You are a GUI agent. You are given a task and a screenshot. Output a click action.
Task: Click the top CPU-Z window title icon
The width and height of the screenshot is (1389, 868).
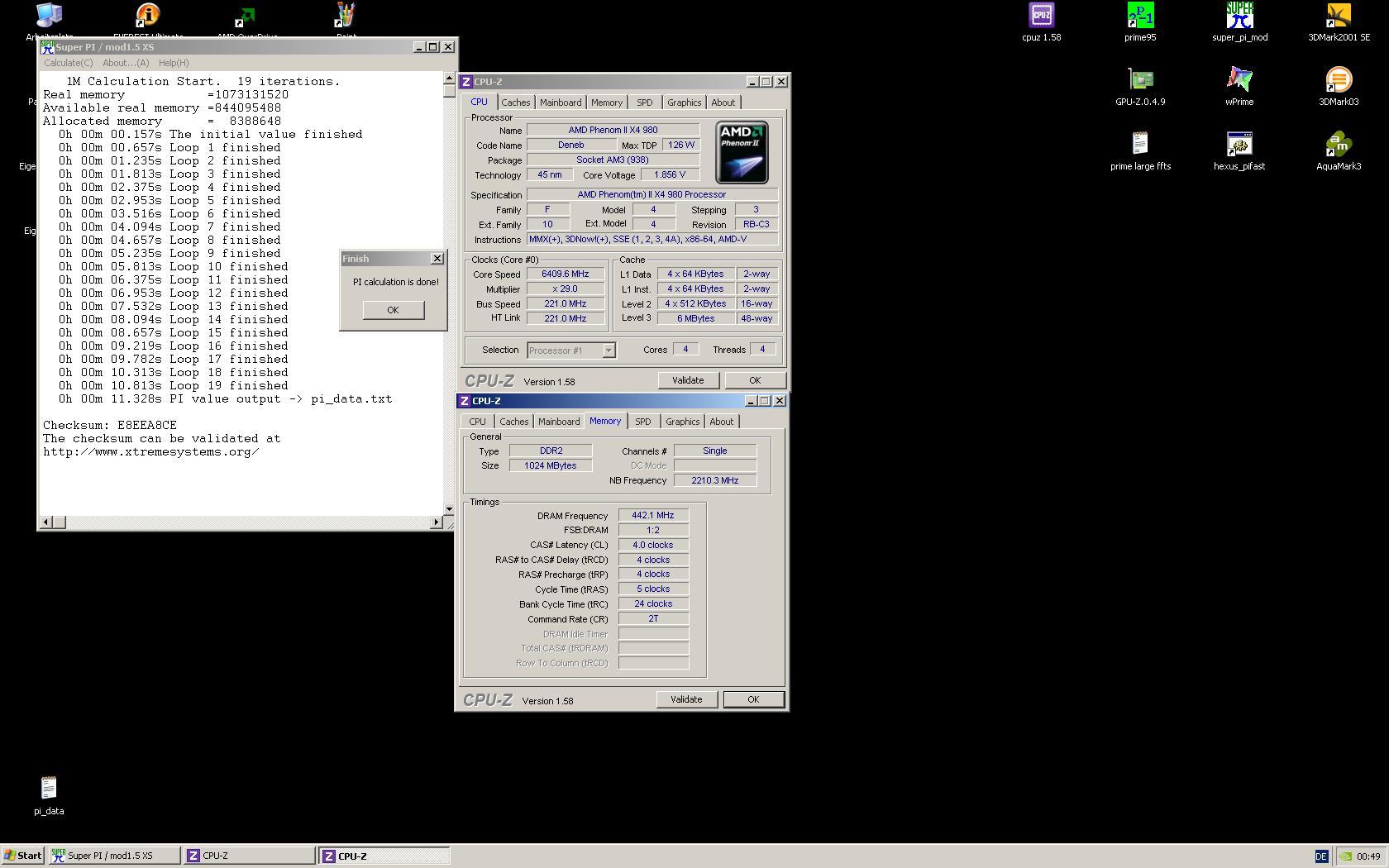(x=466, y=82)
